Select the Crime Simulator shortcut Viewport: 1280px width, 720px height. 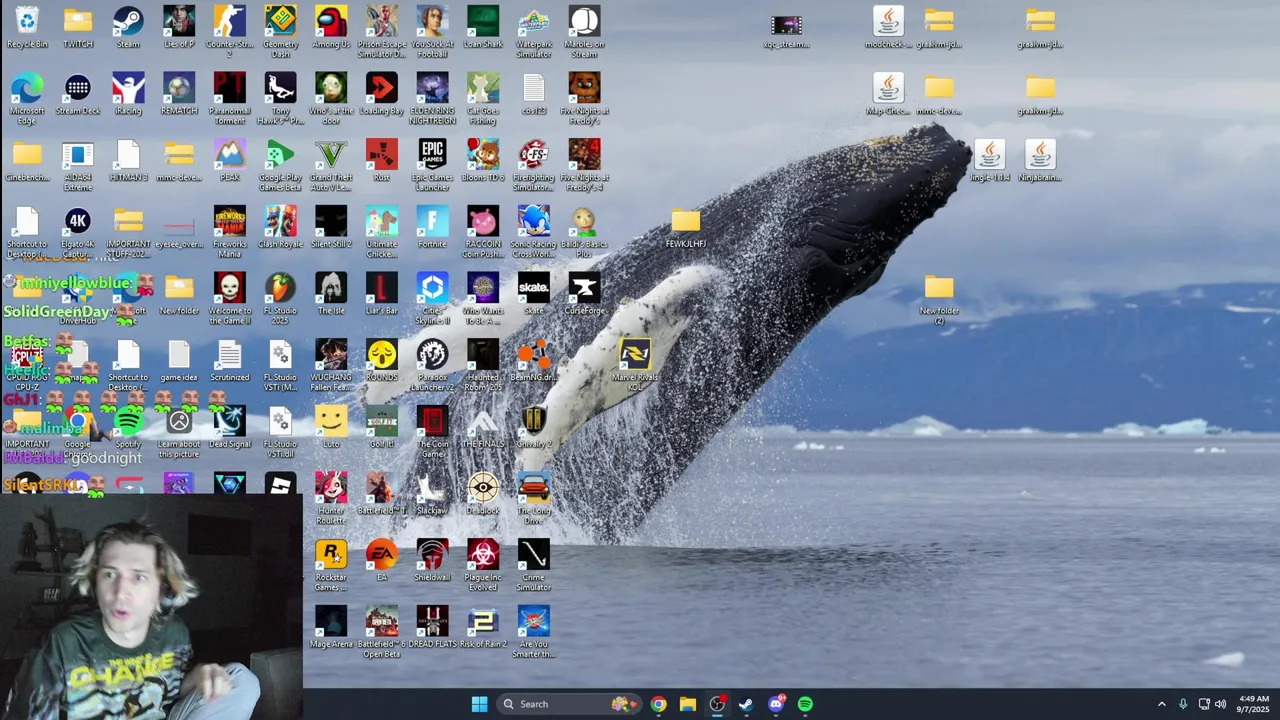pyautogui.click(x=534, y=565)
